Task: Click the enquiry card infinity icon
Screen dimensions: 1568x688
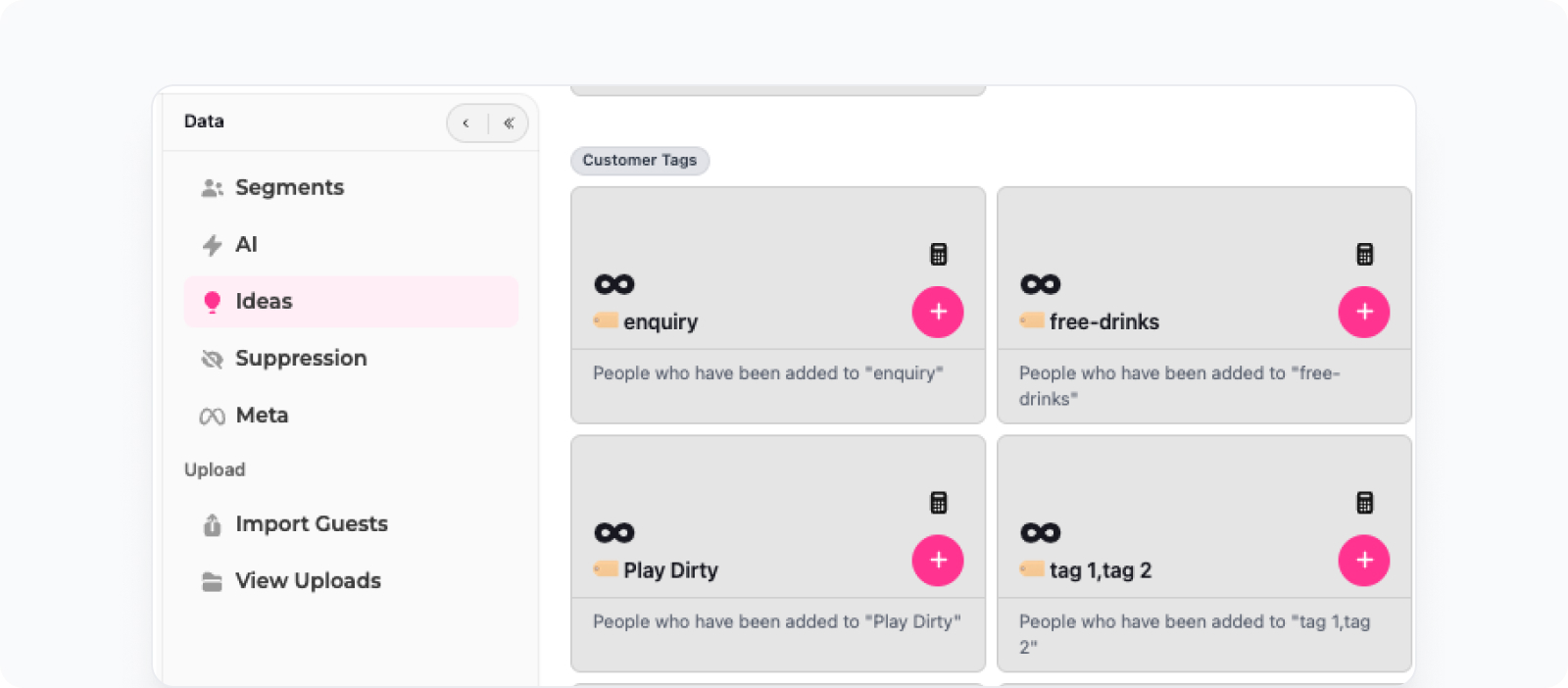Action: click(x=614, y=284)
